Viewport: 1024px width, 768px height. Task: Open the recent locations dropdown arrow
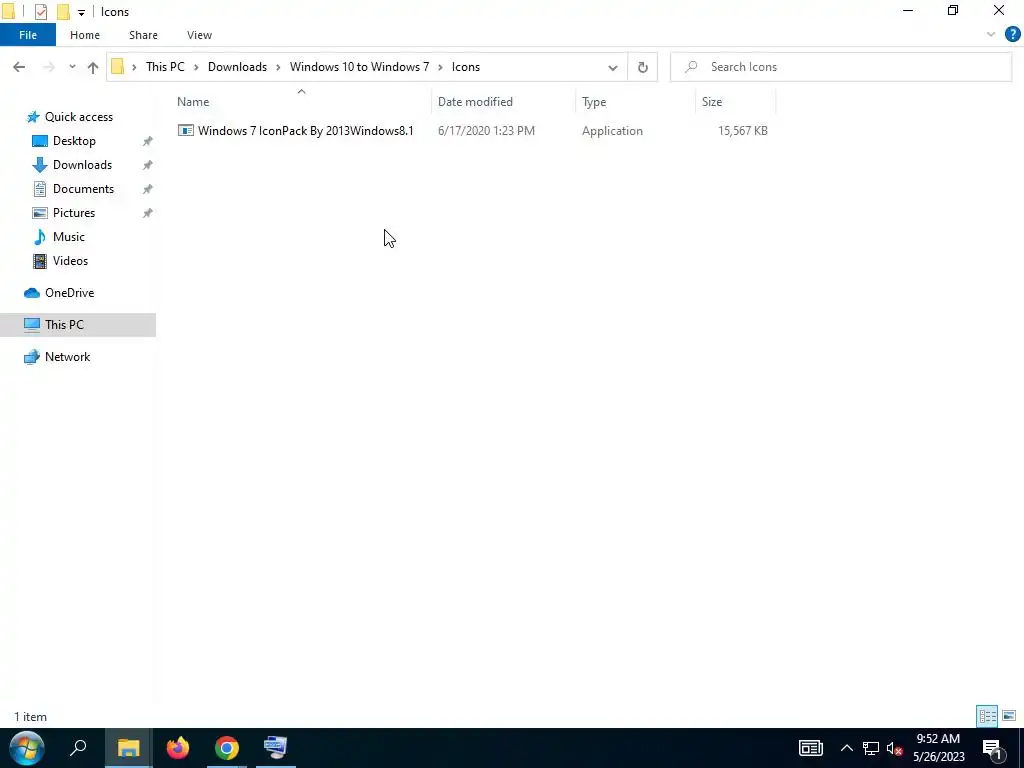coord(72,67)
